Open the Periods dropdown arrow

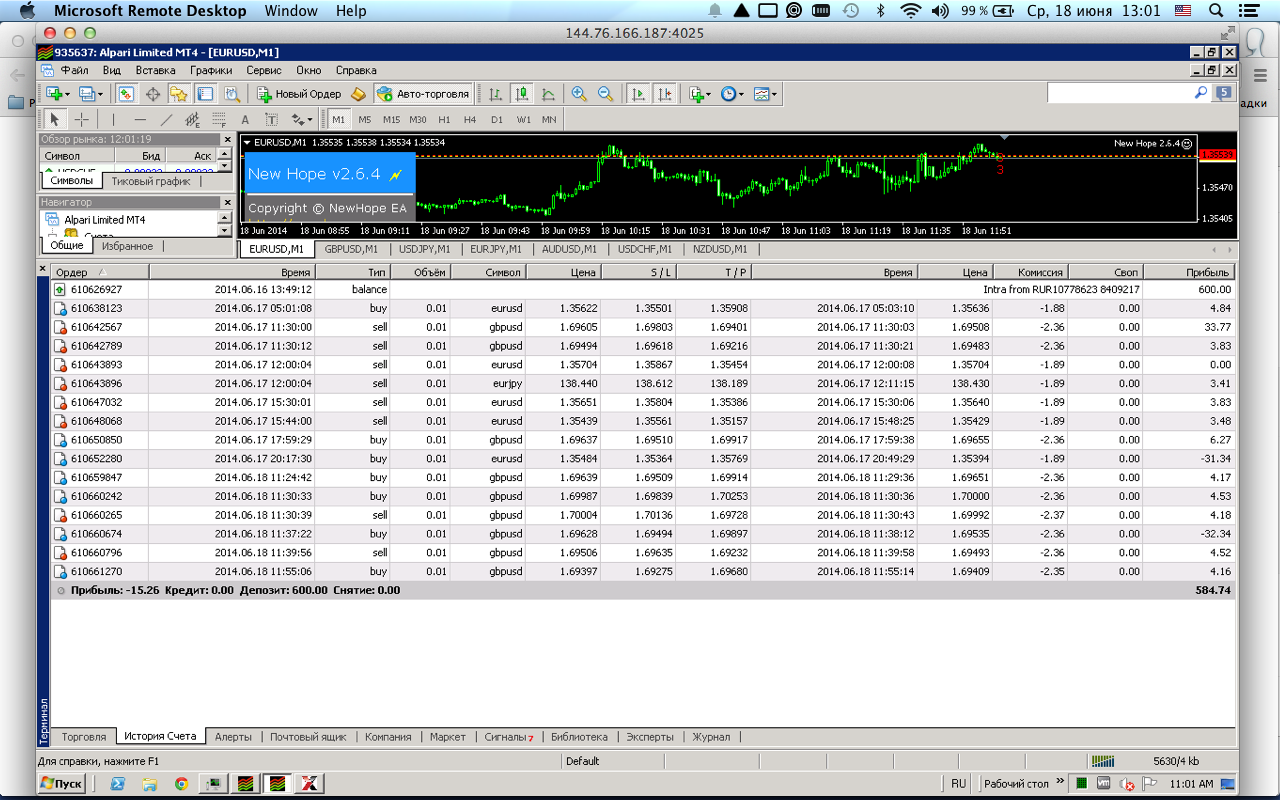(741, 94)
